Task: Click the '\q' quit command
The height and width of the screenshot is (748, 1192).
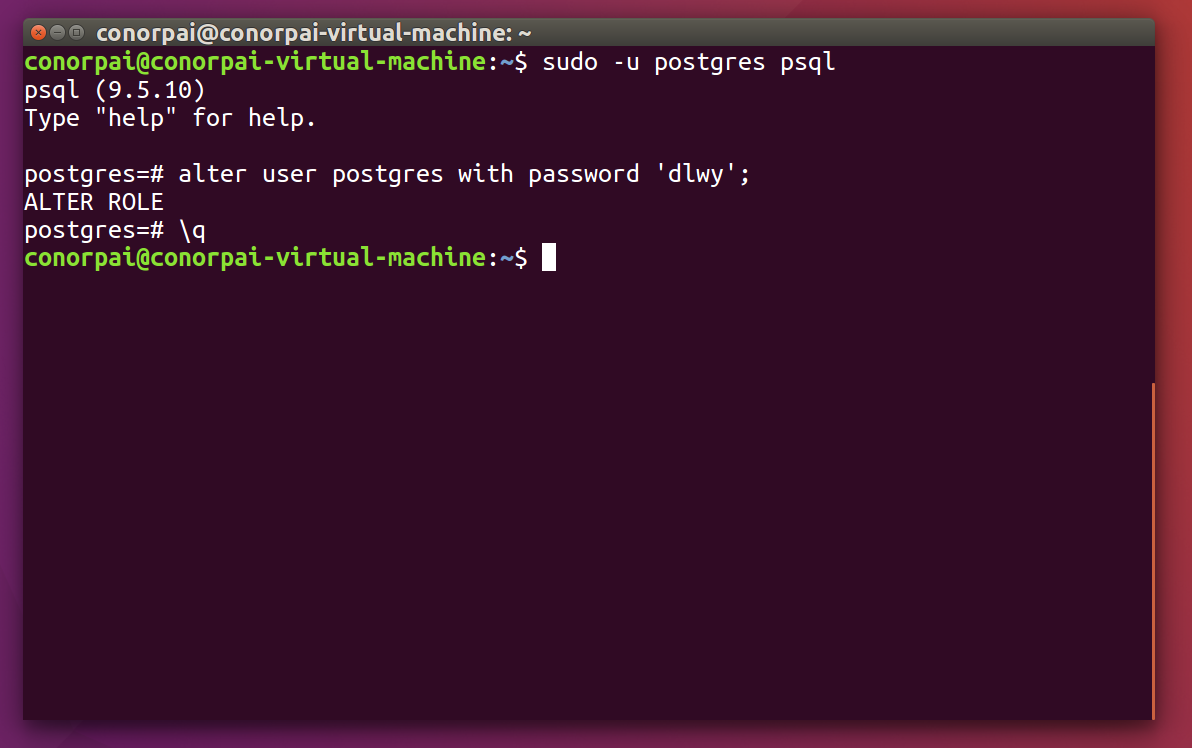Action: 192,230
